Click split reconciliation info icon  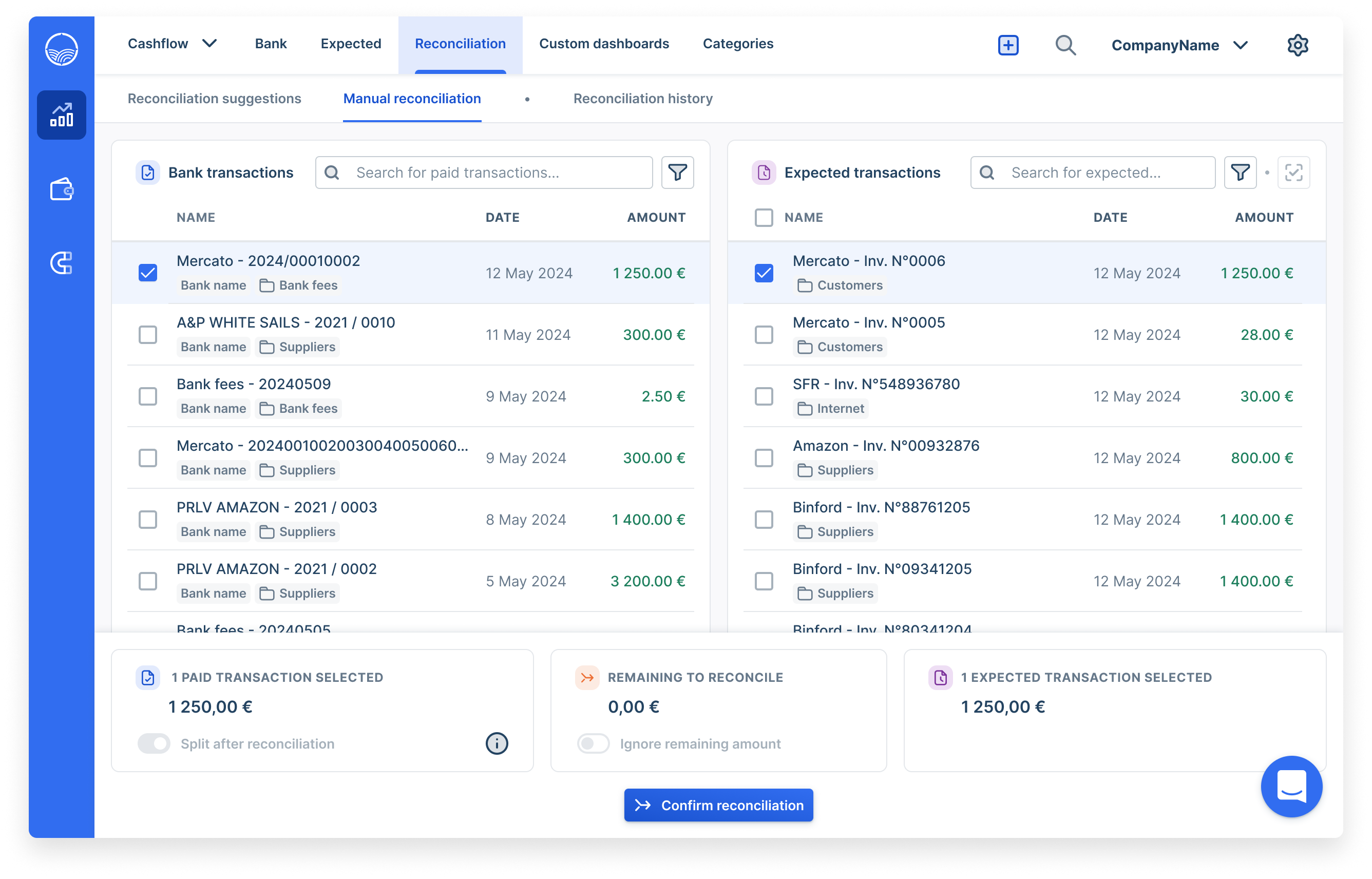[x=497, y=743]
